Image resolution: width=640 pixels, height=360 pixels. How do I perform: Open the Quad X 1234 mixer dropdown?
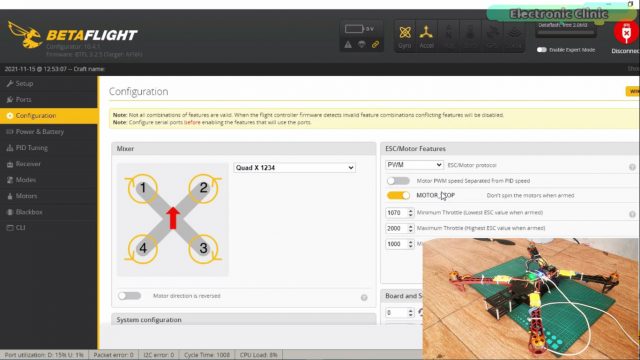coord(294,168)
